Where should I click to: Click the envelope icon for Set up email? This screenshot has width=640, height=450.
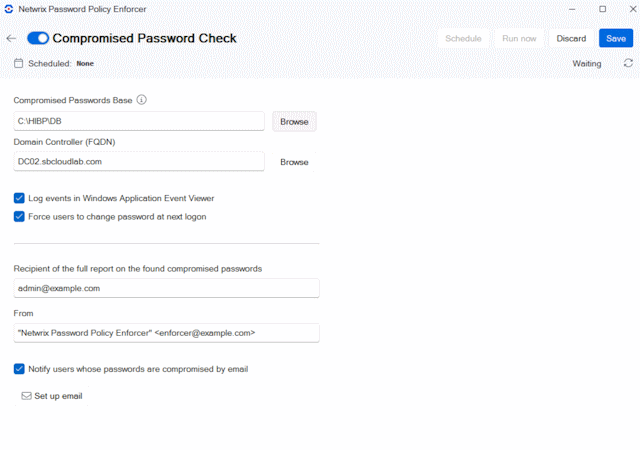click(x=27, y=396)
